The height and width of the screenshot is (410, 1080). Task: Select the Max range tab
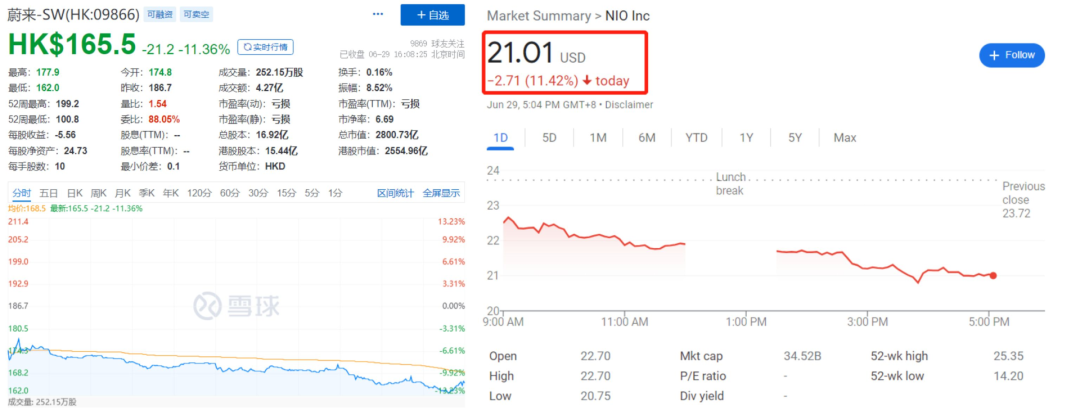pos(845,138)
